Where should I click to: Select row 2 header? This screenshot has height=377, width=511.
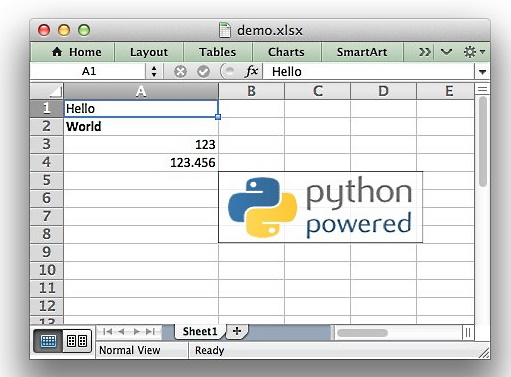coord(47,126)
